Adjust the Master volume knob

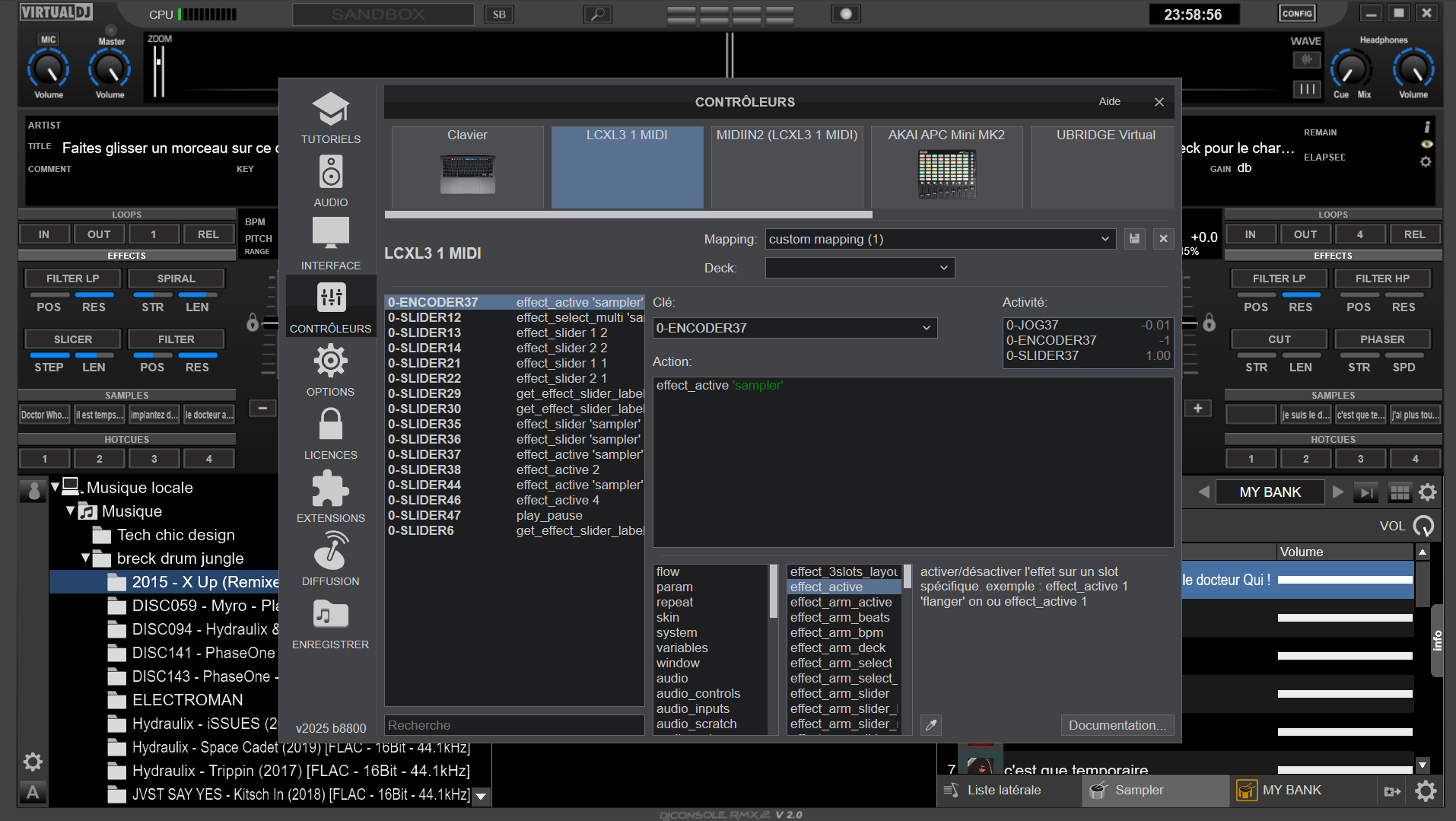pos(110,69)
